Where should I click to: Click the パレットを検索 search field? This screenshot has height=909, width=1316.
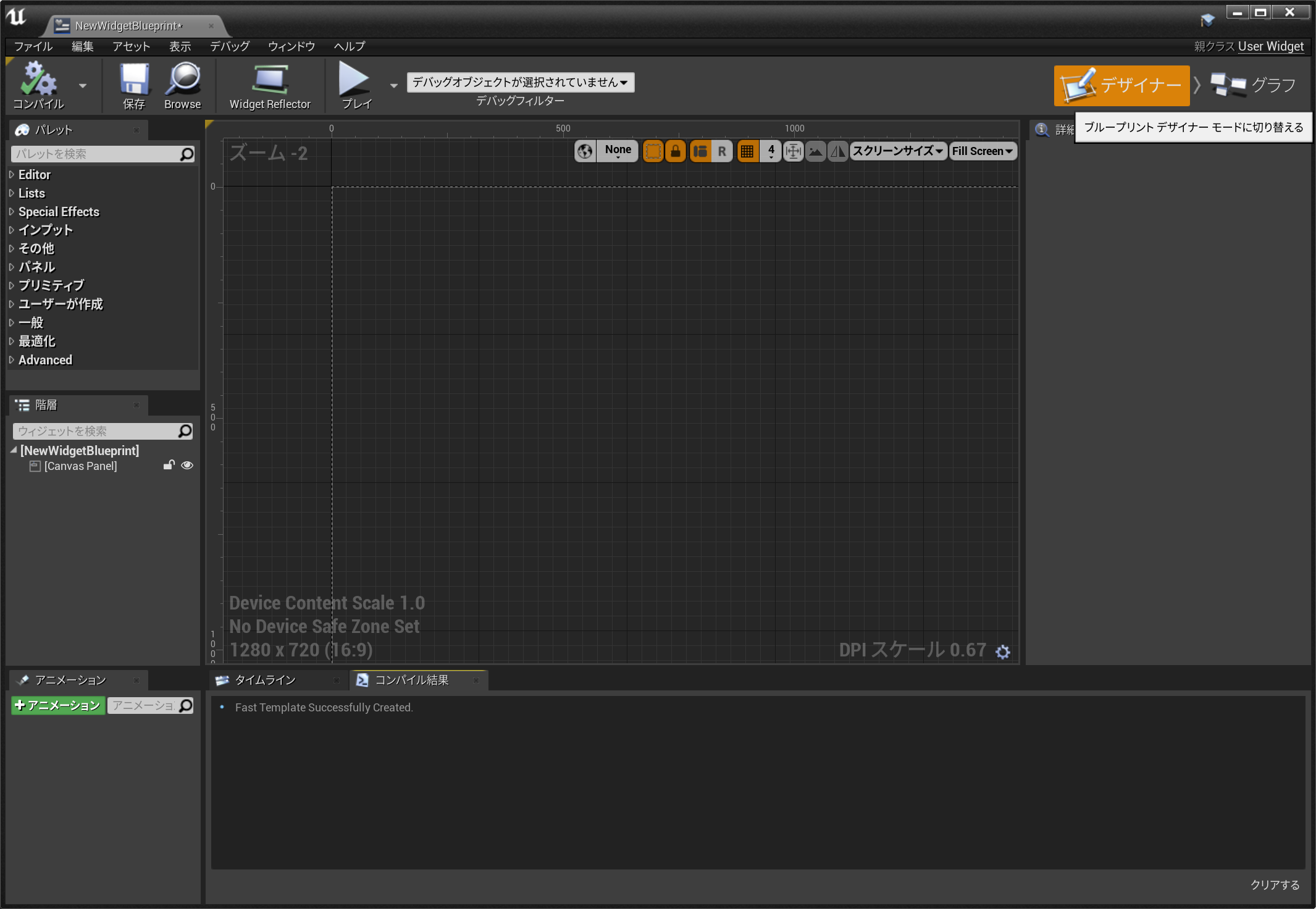point(96,154)
